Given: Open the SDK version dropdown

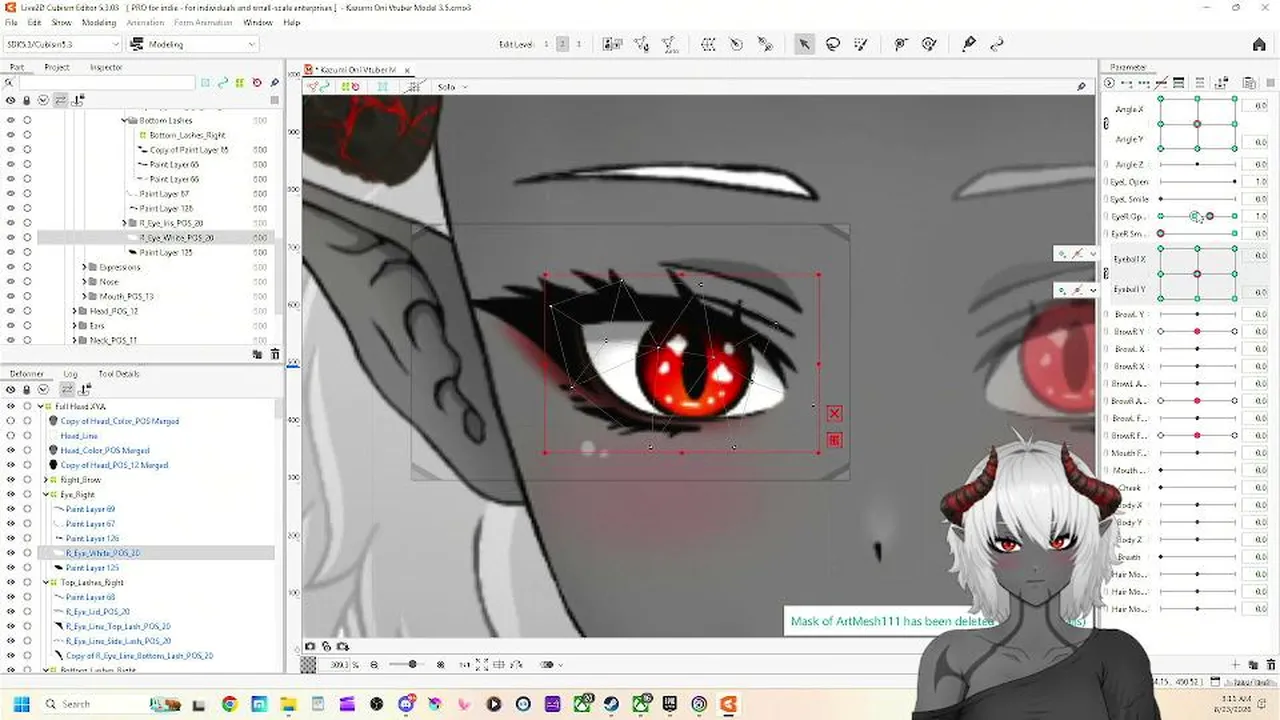Looking at the screenshot, I should point(63,44).
